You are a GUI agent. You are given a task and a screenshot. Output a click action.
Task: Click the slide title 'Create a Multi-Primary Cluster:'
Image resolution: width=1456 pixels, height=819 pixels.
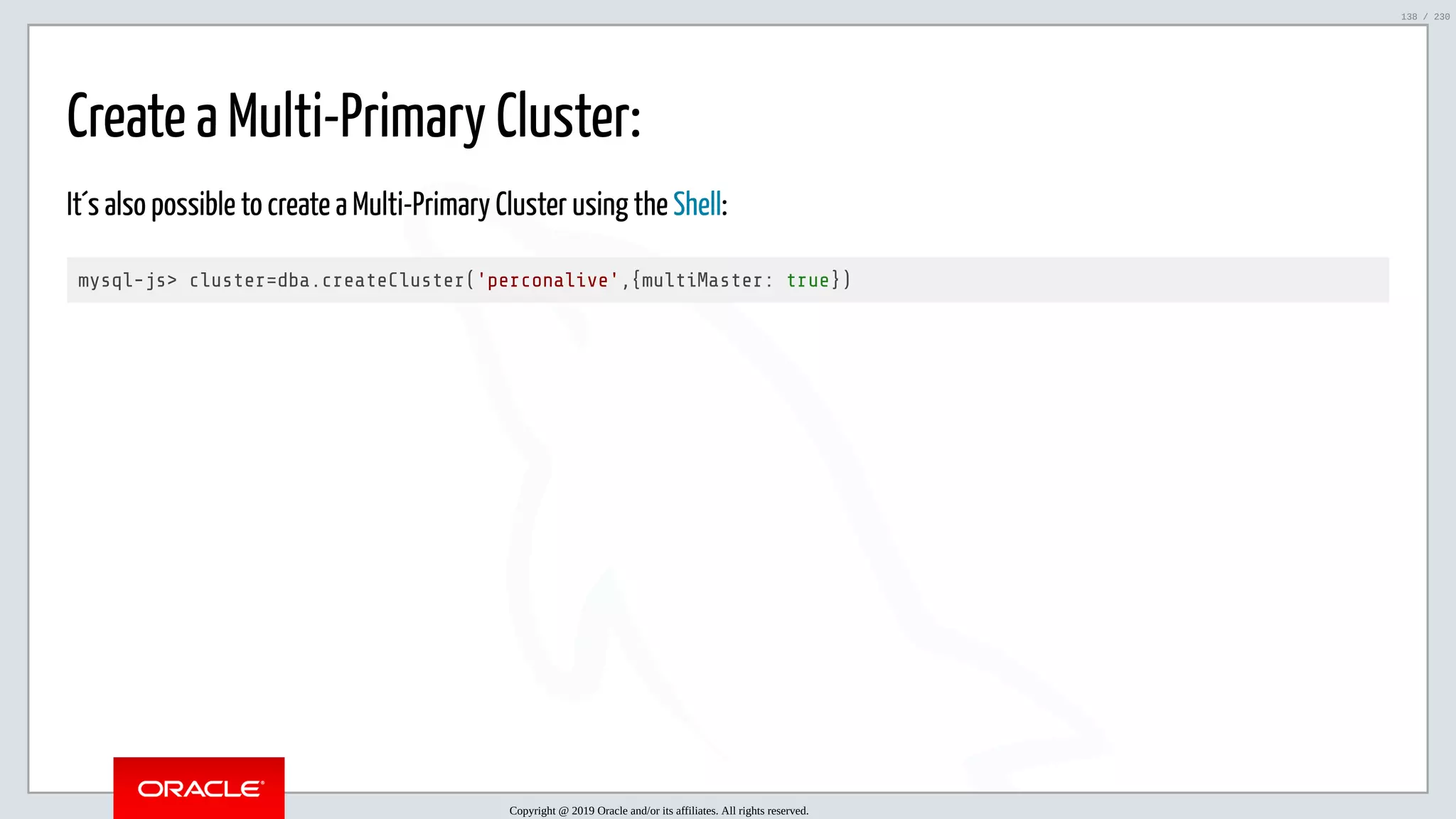[354, 117]
